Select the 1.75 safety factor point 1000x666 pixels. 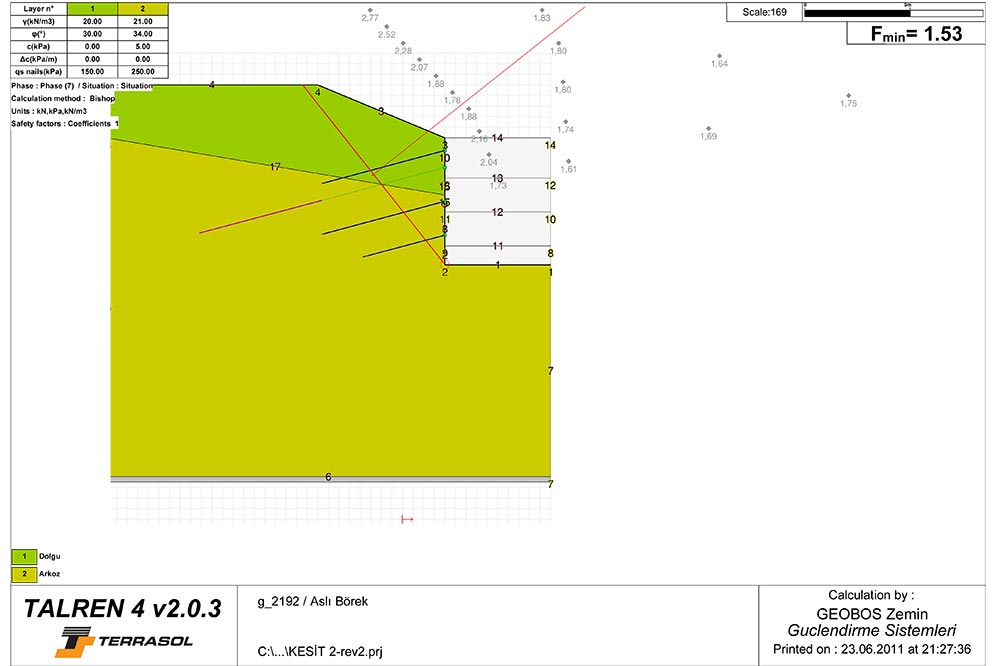click(x=848, y=96)
